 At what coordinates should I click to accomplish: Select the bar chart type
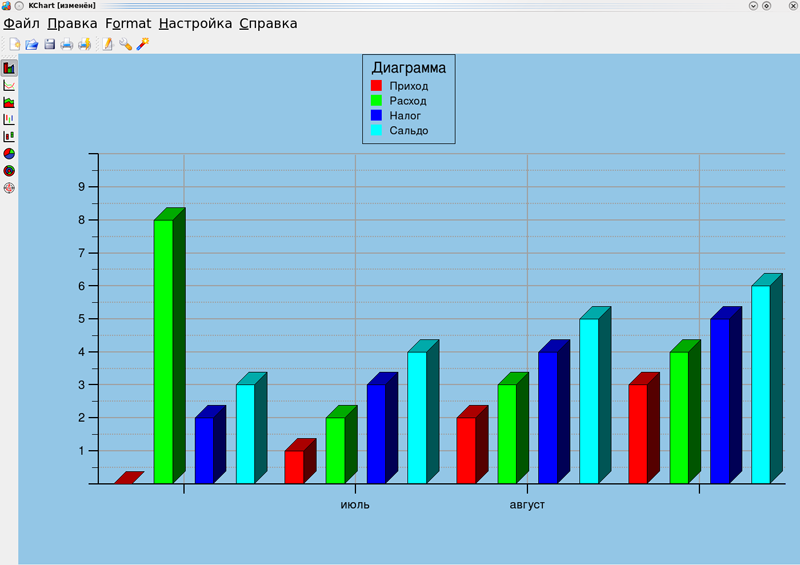tap(9, 68)
